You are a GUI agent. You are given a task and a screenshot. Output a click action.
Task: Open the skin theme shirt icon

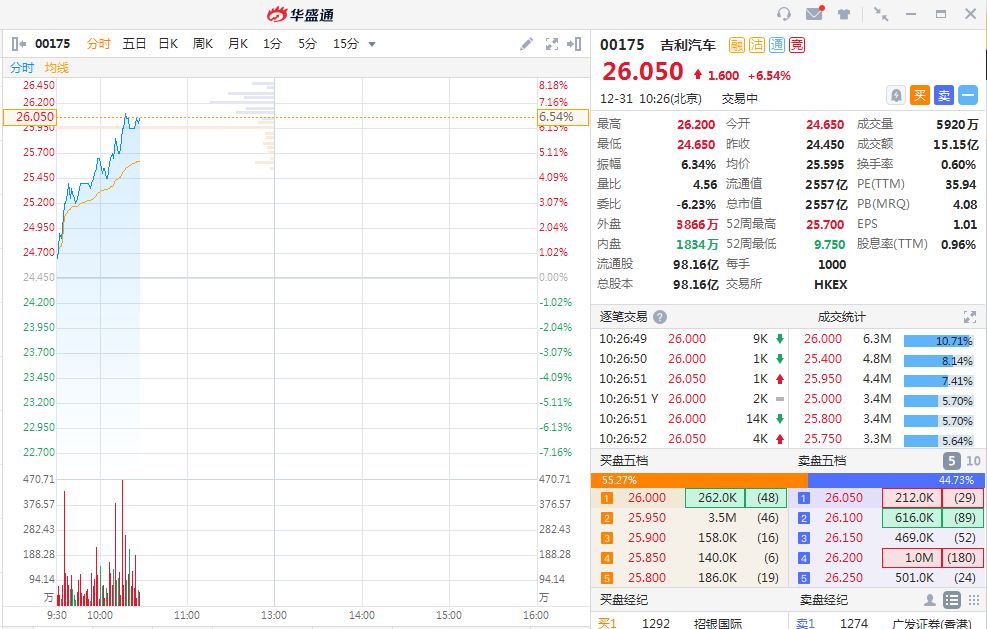pyautogui.click(x=845, y=14)
